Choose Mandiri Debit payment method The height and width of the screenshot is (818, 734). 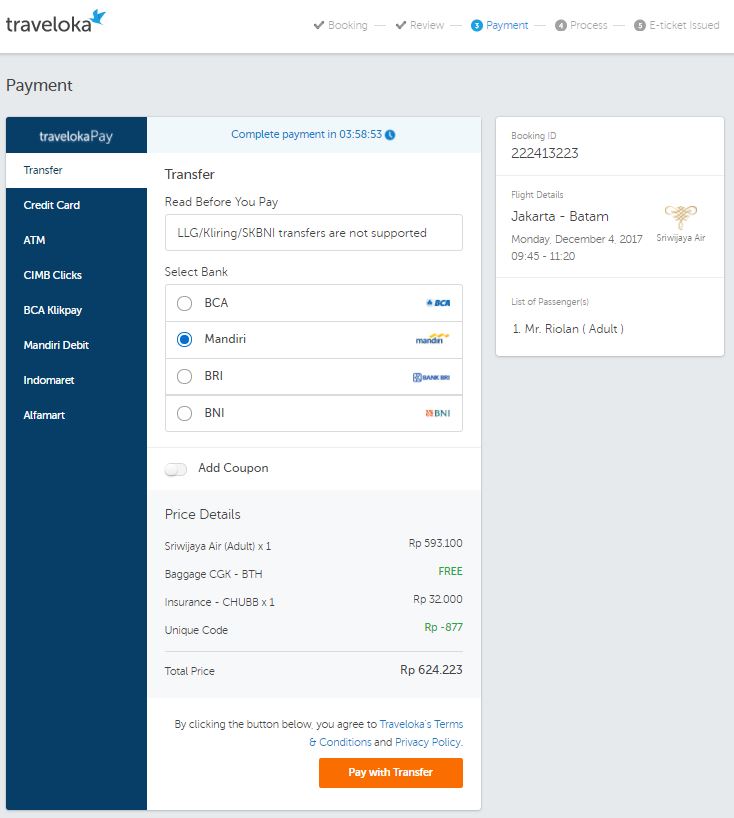(x=76, y=345)
